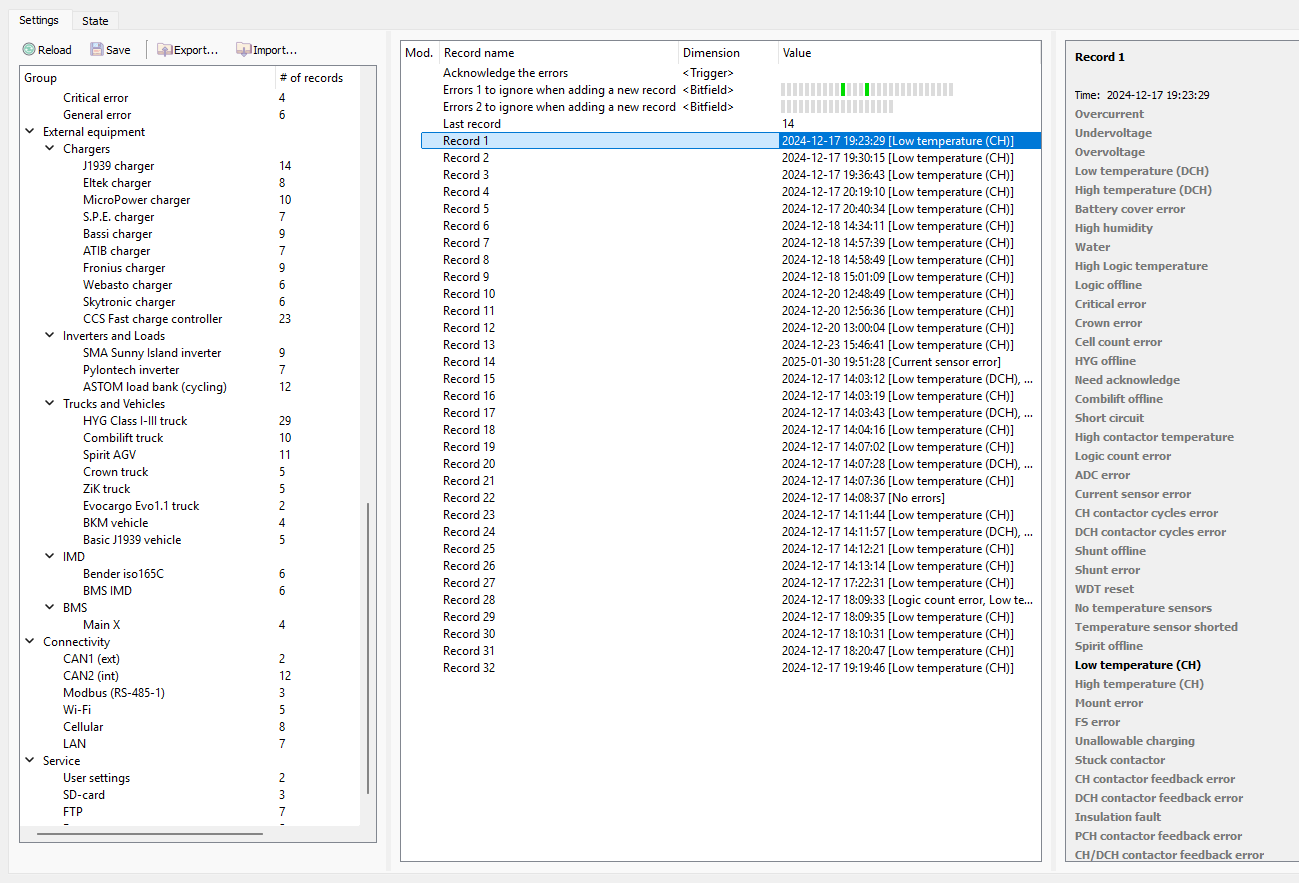1299x883 pixels.
Task: Collapse the Trucks and Vehicles group
Action: (x=50, y=404)
